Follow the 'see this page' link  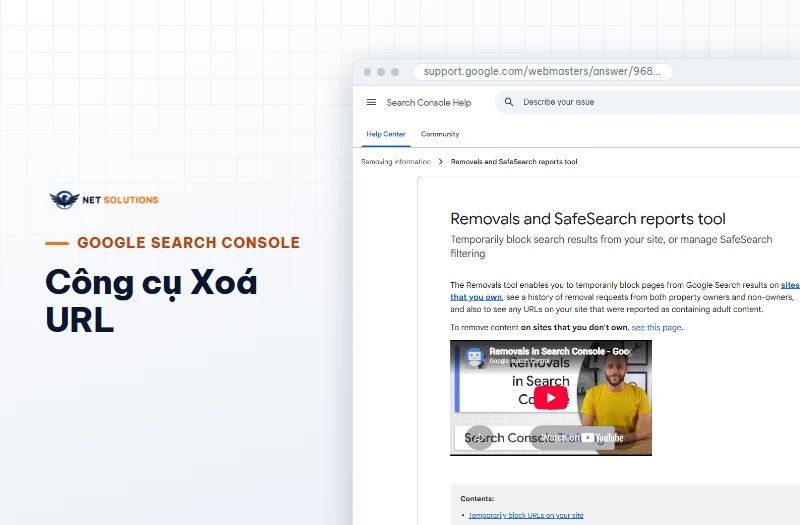click(656, 328)
